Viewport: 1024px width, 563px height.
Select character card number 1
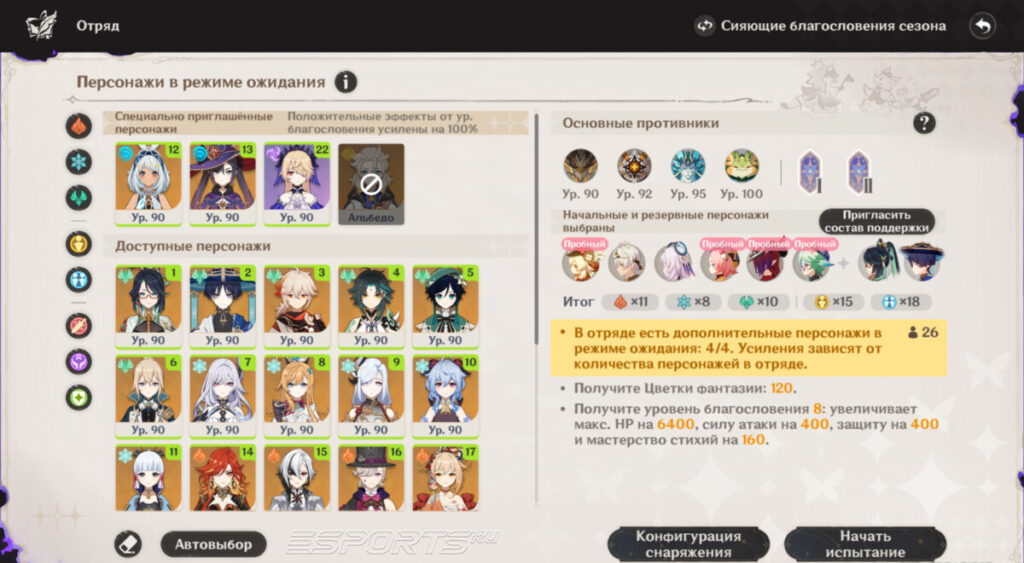tap(148, 307)
